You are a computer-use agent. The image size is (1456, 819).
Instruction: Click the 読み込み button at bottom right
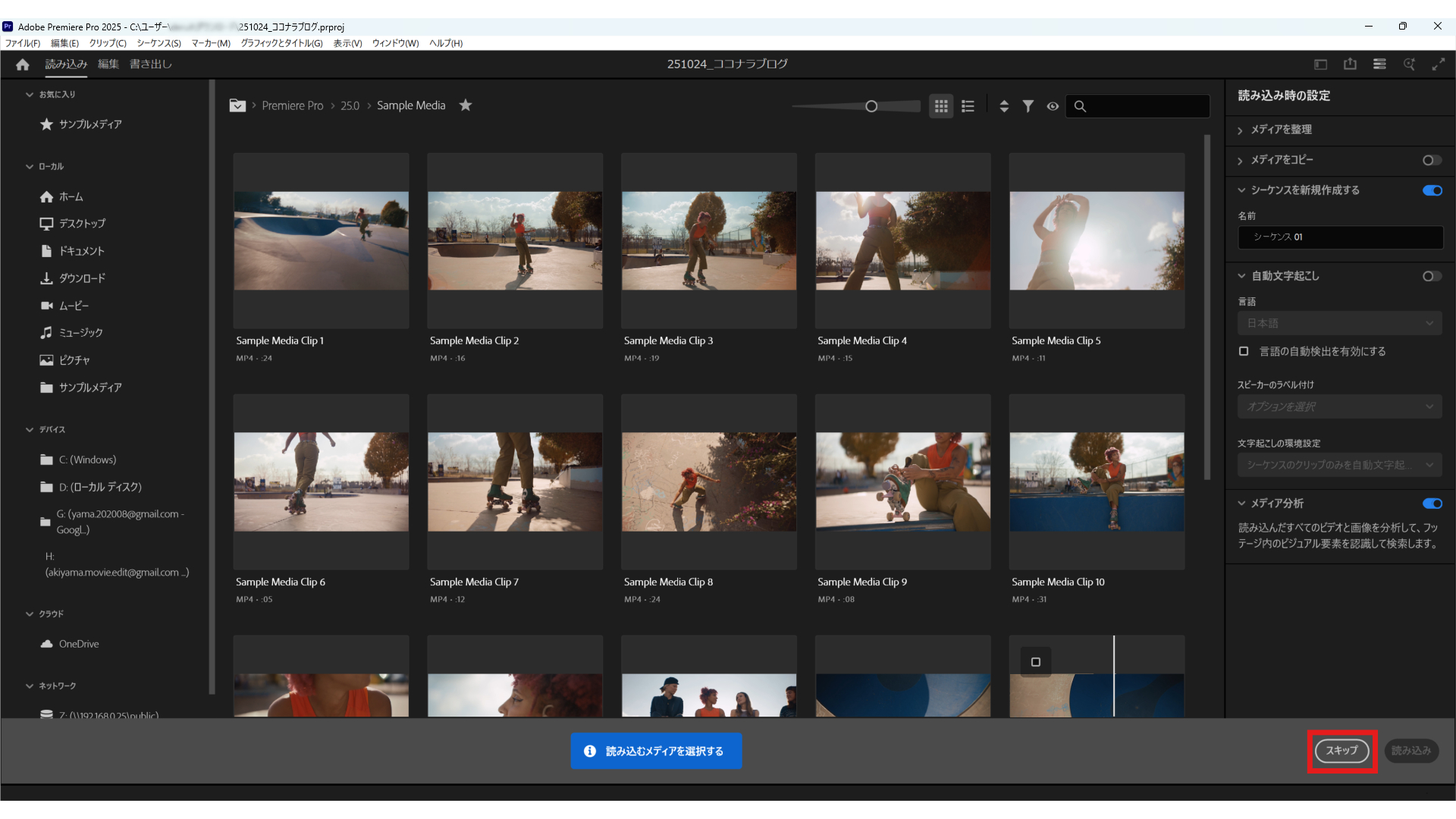tap(1411, 751)
